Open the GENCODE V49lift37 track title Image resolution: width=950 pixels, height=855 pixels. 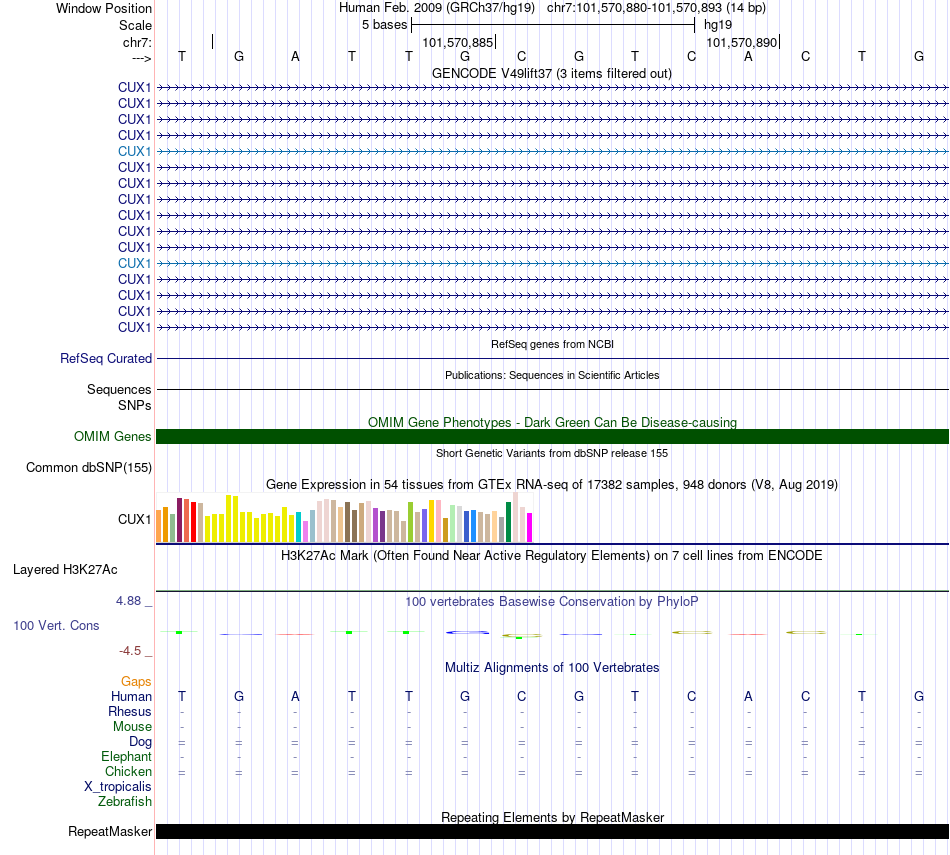click(x=552, y=73)
